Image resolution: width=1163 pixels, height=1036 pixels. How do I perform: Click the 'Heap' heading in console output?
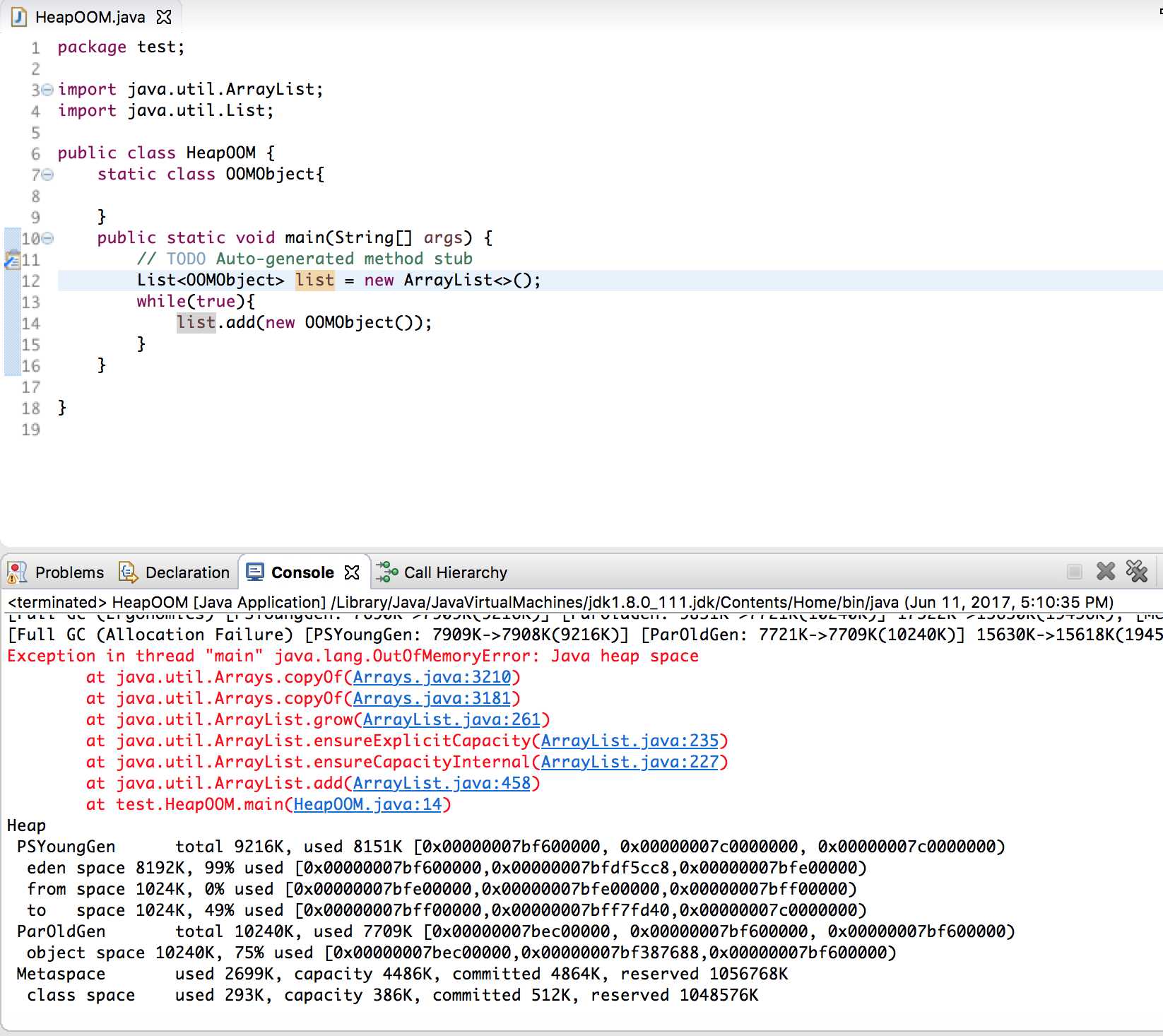(x=26, y=825)
